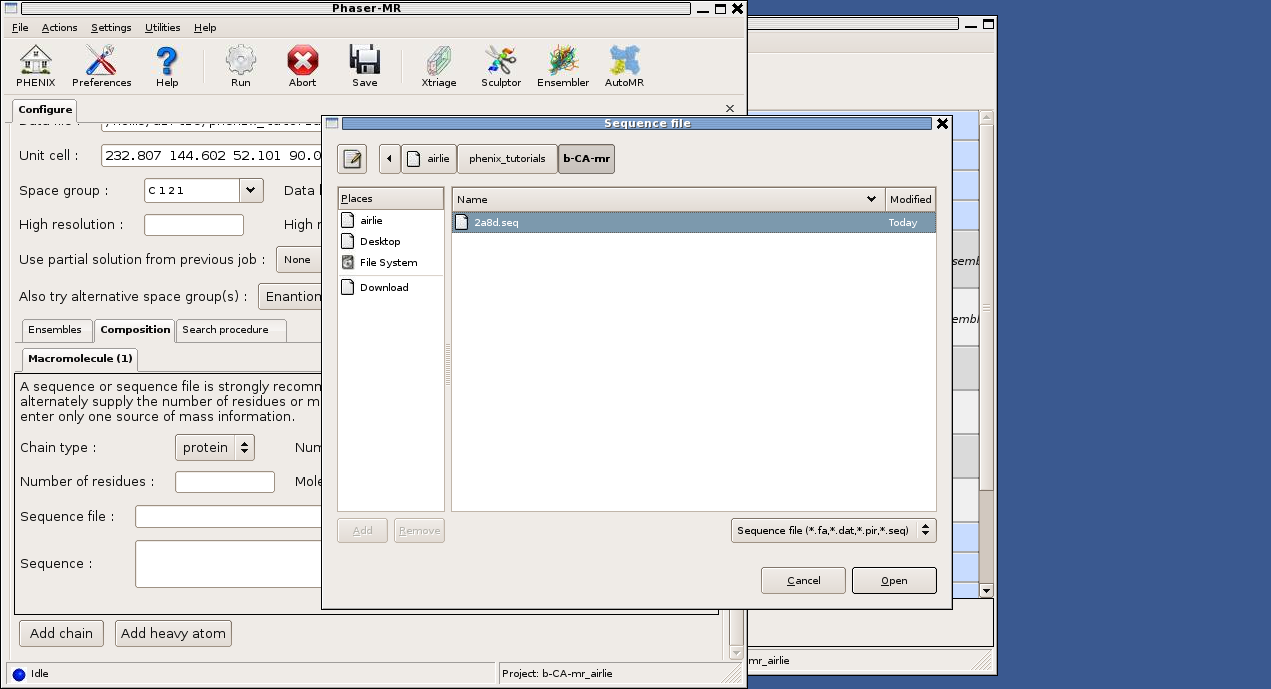Click the Open button in the dialog

[x=894, y=581]
